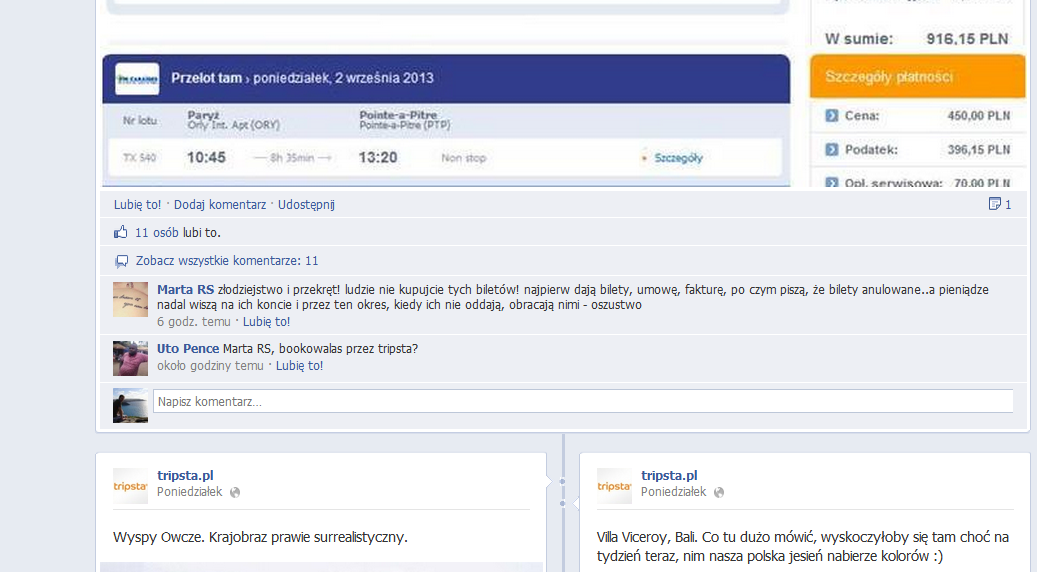Screen dimensions: 1037x572
Task: Click the share count number 1
Action: pyautogui.click(x=1008, y=204)
